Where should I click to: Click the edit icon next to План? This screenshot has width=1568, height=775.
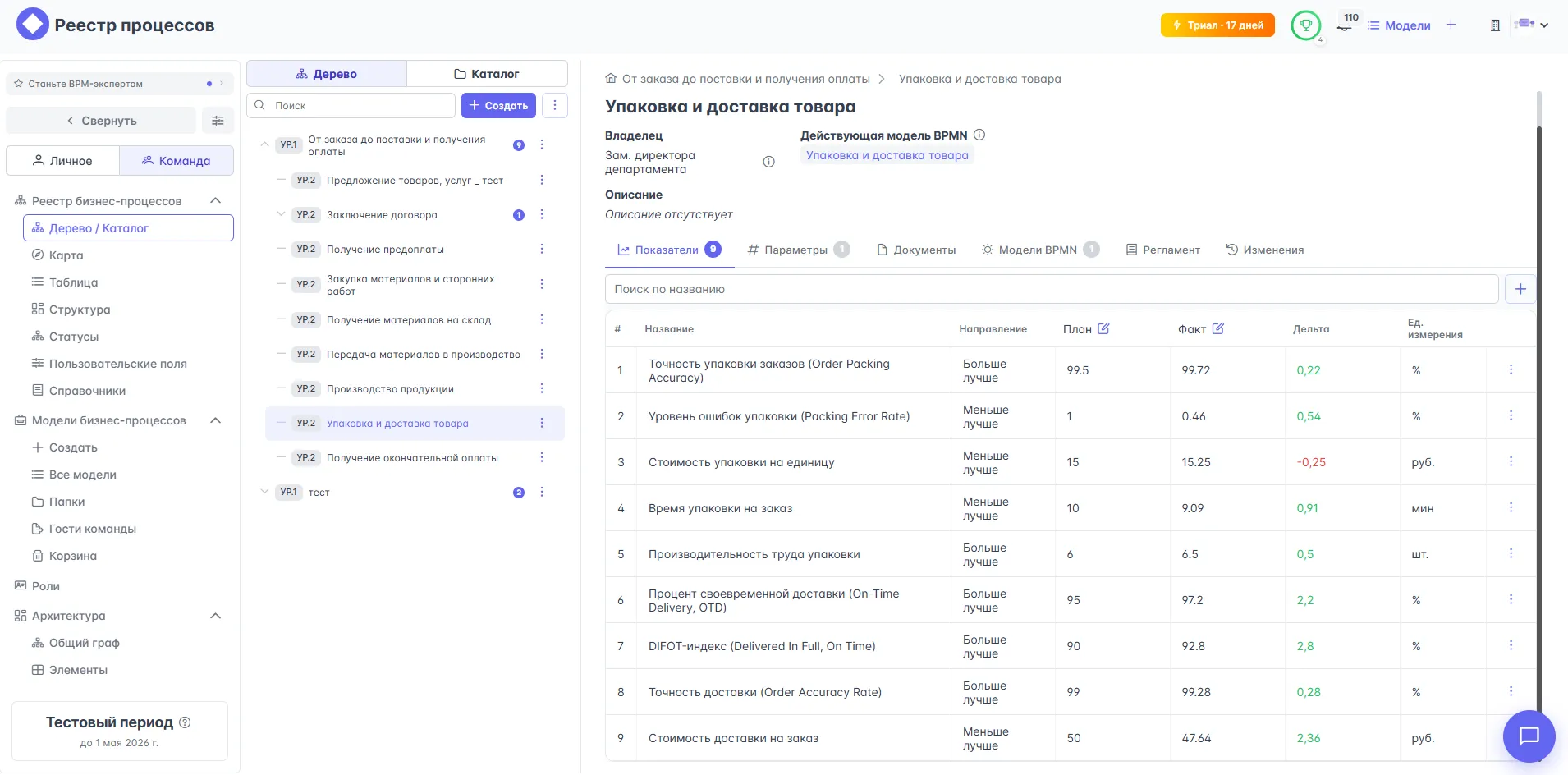[x=1103, y=328]
